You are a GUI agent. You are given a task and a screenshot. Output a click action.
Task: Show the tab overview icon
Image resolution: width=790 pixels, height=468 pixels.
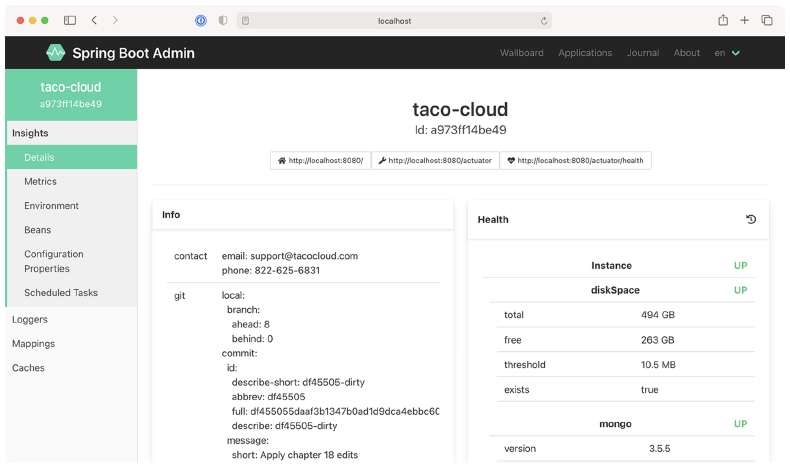tap(767, 20)
